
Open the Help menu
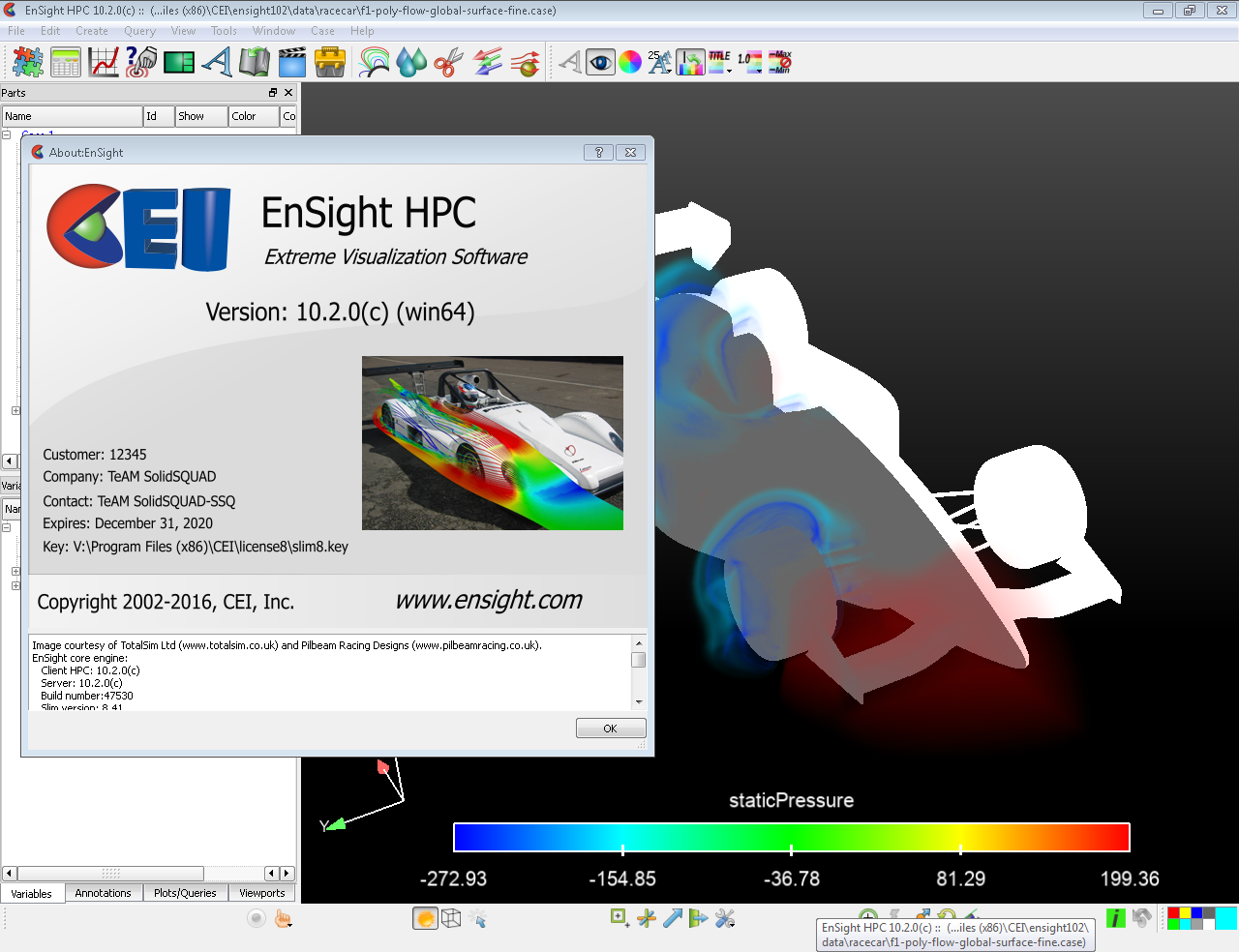click(362, 31)
